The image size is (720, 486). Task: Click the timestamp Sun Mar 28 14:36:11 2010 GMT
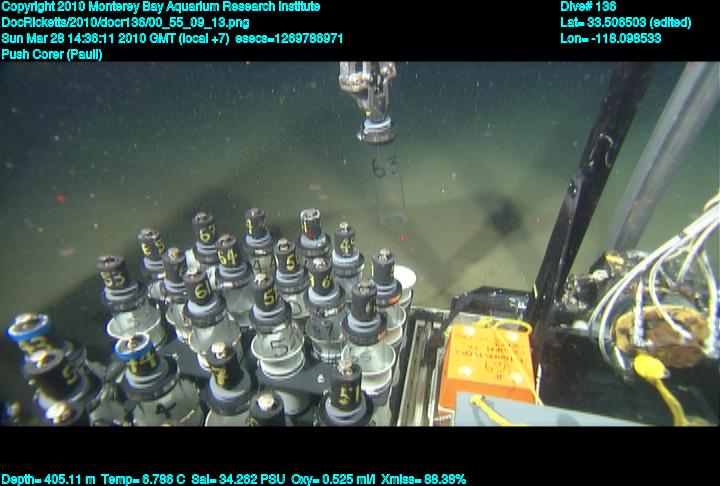click(x=88, y=38)
